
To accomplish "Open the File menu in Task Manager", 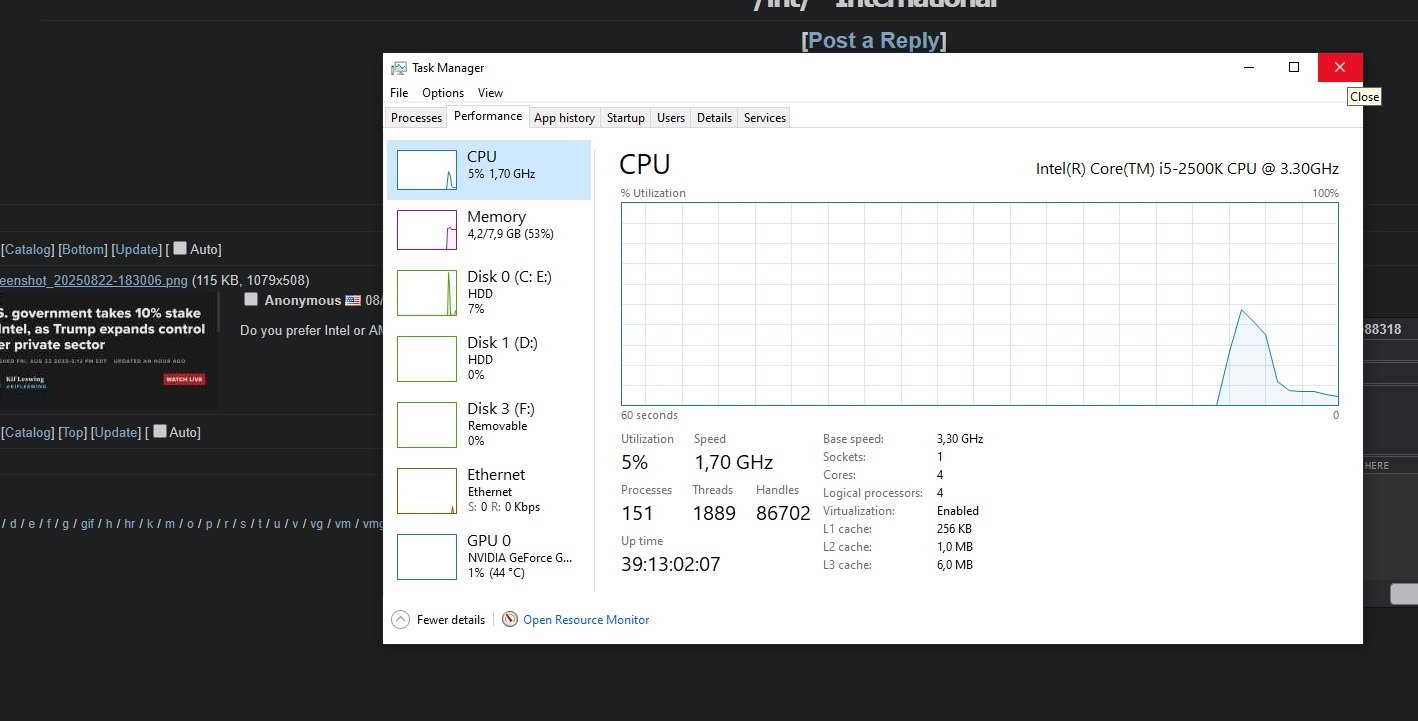I will [399, 93].
